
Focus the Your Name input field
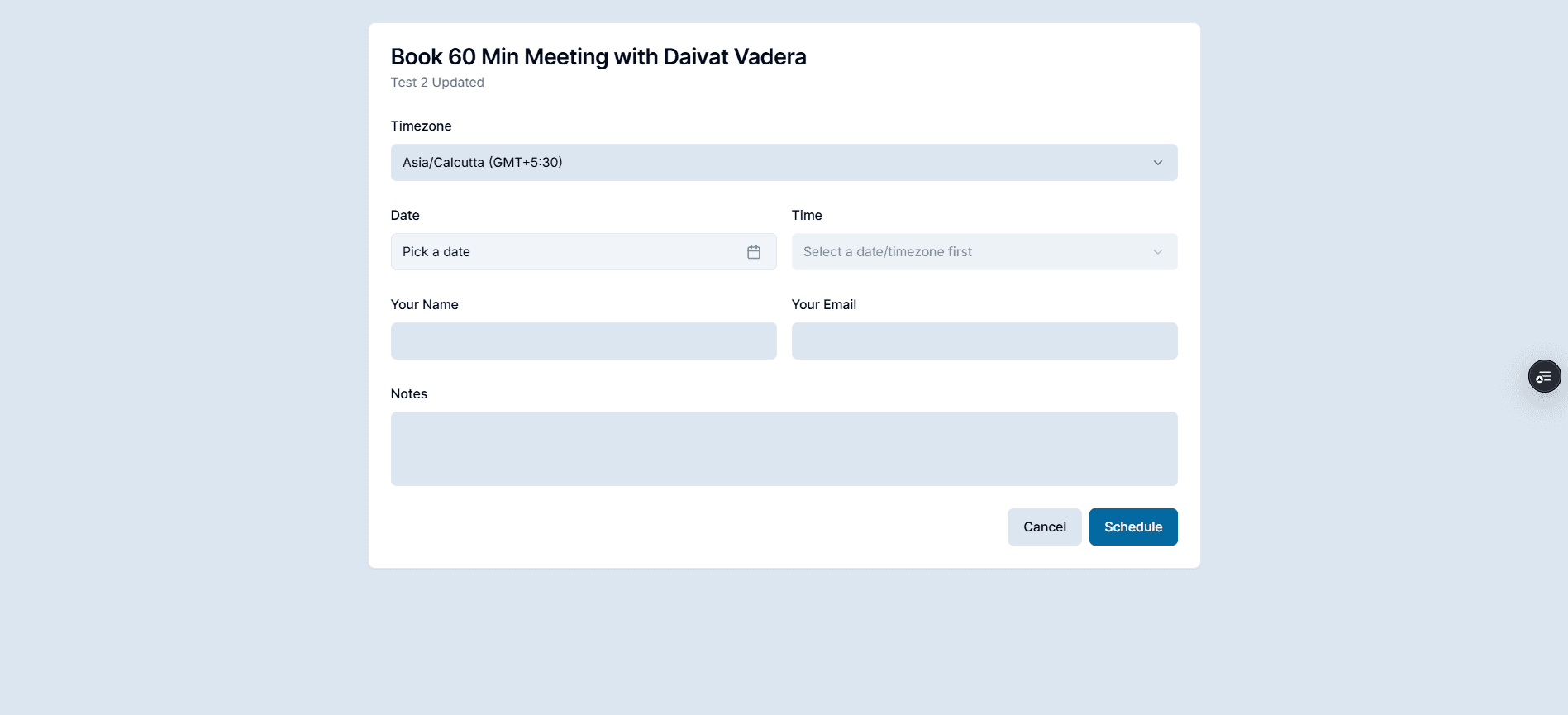(x=583, y=341)
